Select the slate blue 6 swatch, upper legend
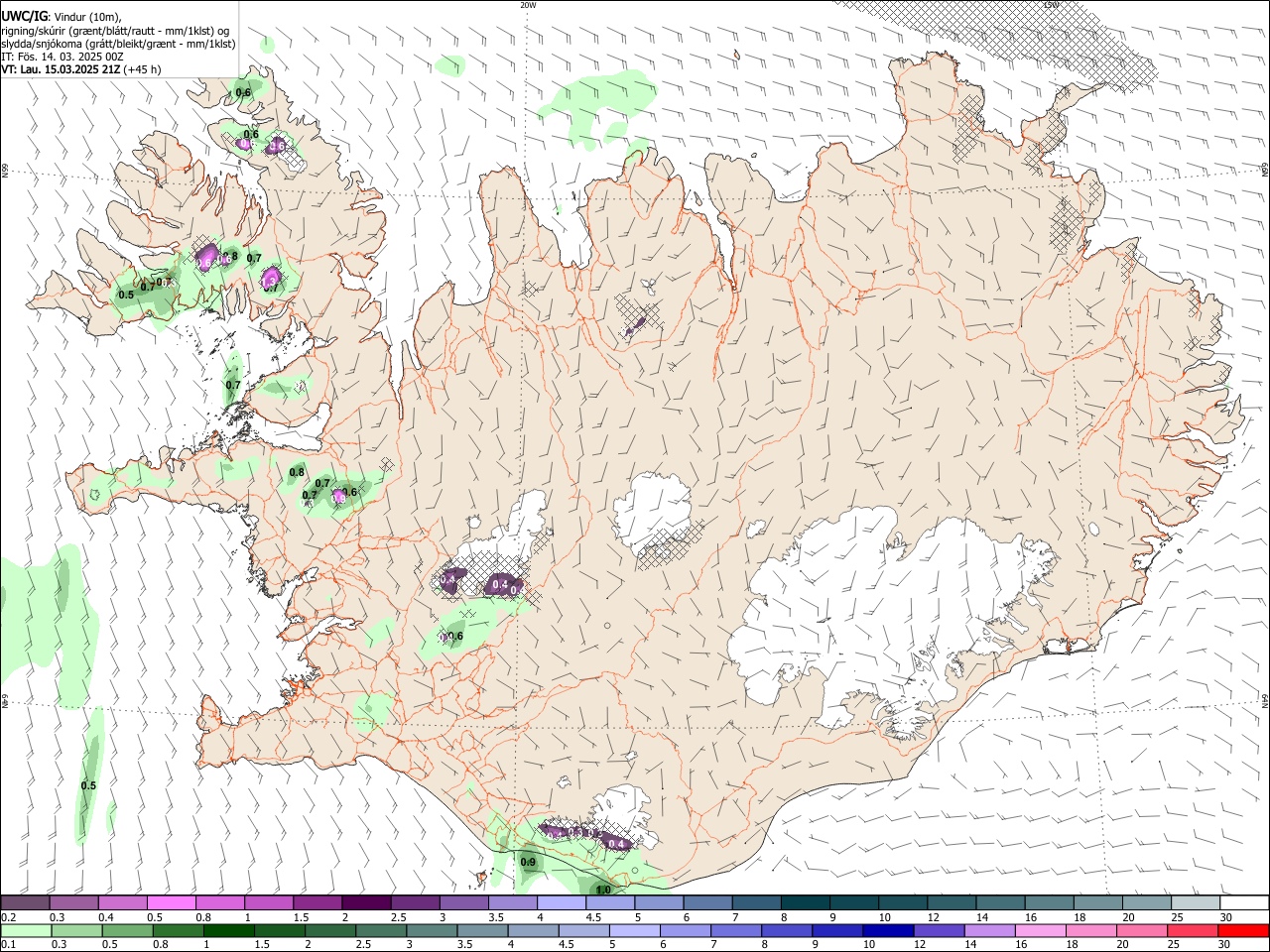1270x952 pixels. [x=705, y=903]
